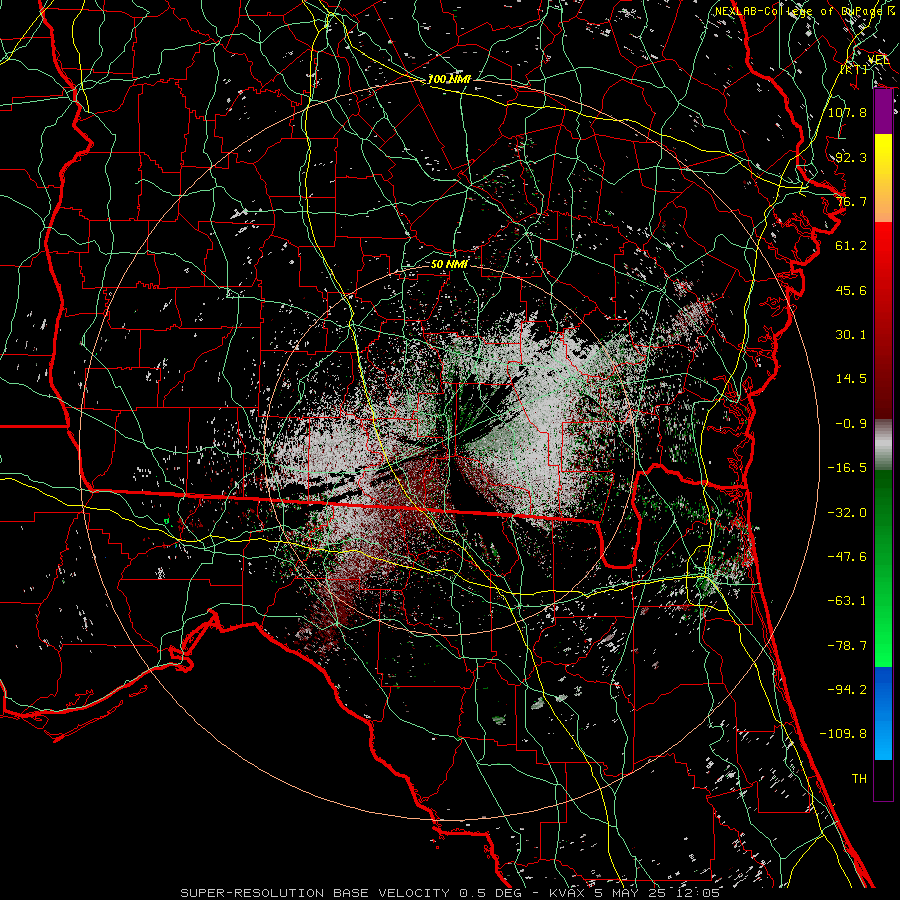Click the -0.9 velocity scale value
The height and width of the screenshot is (900, 900).
click(851, 423)
